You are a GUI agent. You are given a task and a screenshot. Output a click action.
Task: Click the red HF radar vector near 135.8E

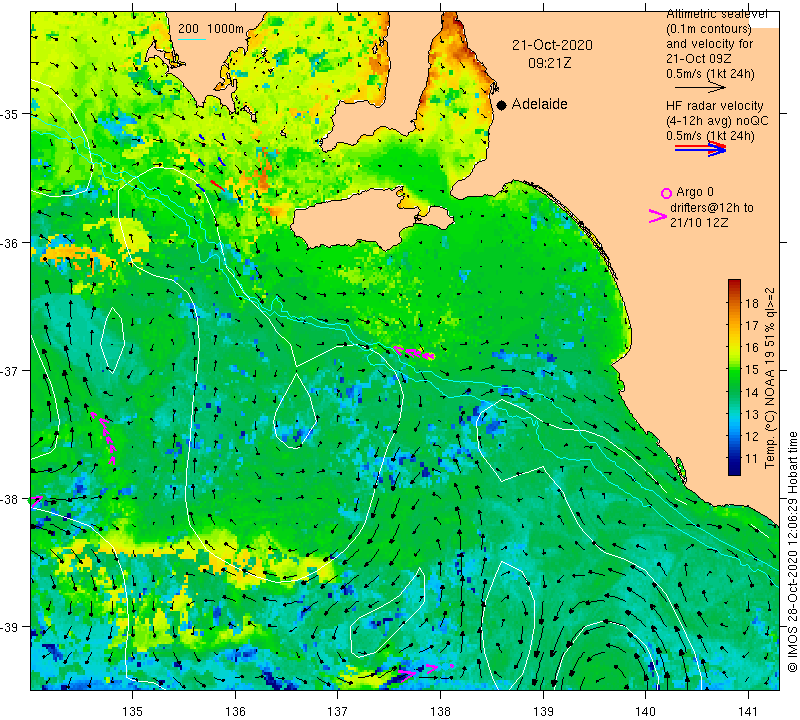click(x=217, y=185)
